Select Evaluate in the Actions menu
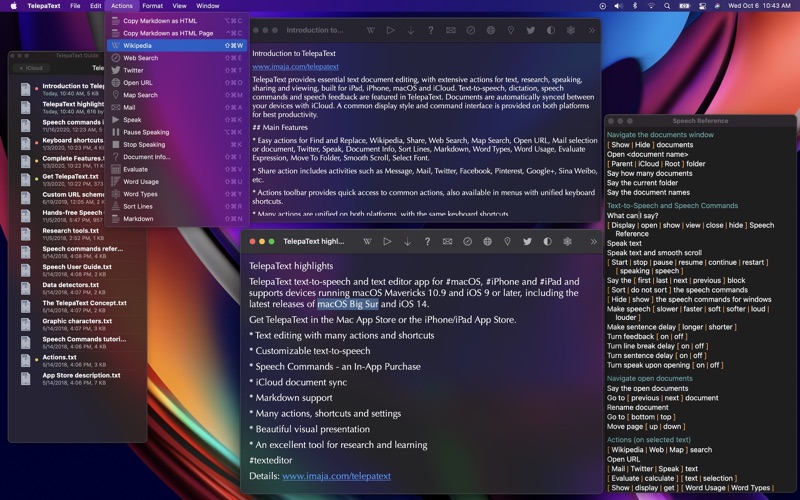Image resolution: width=800 pixels, height=500 pixels. tap(177, 169)
